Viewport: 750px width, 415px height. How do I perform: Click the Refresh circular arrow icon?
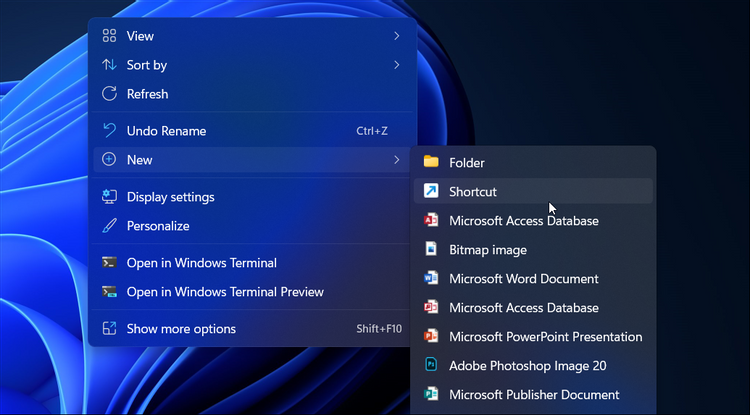click(110, 94)
